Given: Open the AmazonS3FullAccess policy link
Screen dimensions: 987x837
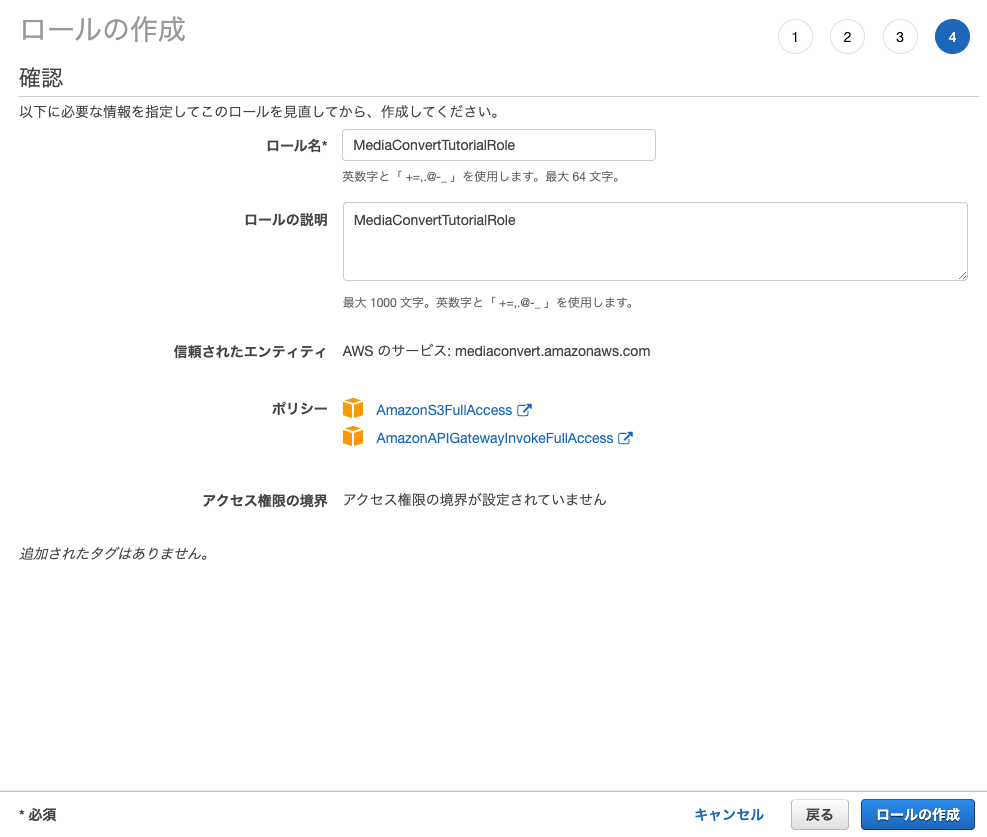Looking at the screenshot, I should (444, 410).
